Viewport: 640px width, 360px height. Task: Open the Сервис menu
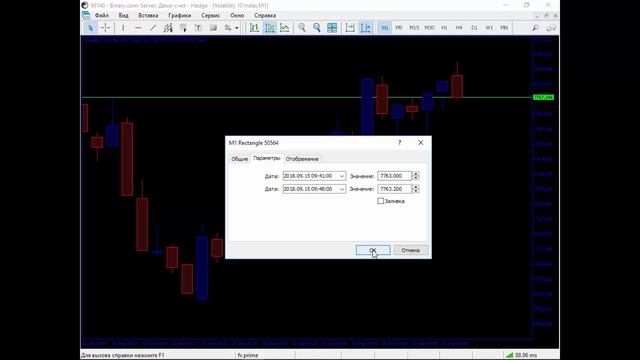(211, 16)
